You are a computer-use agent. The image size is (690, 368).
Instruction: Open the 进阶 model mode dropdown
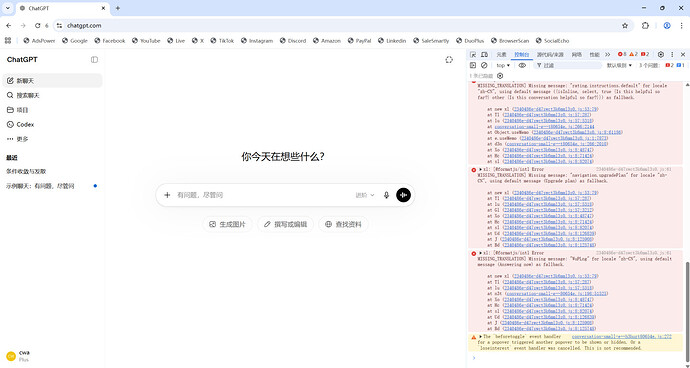click(365, 195)
